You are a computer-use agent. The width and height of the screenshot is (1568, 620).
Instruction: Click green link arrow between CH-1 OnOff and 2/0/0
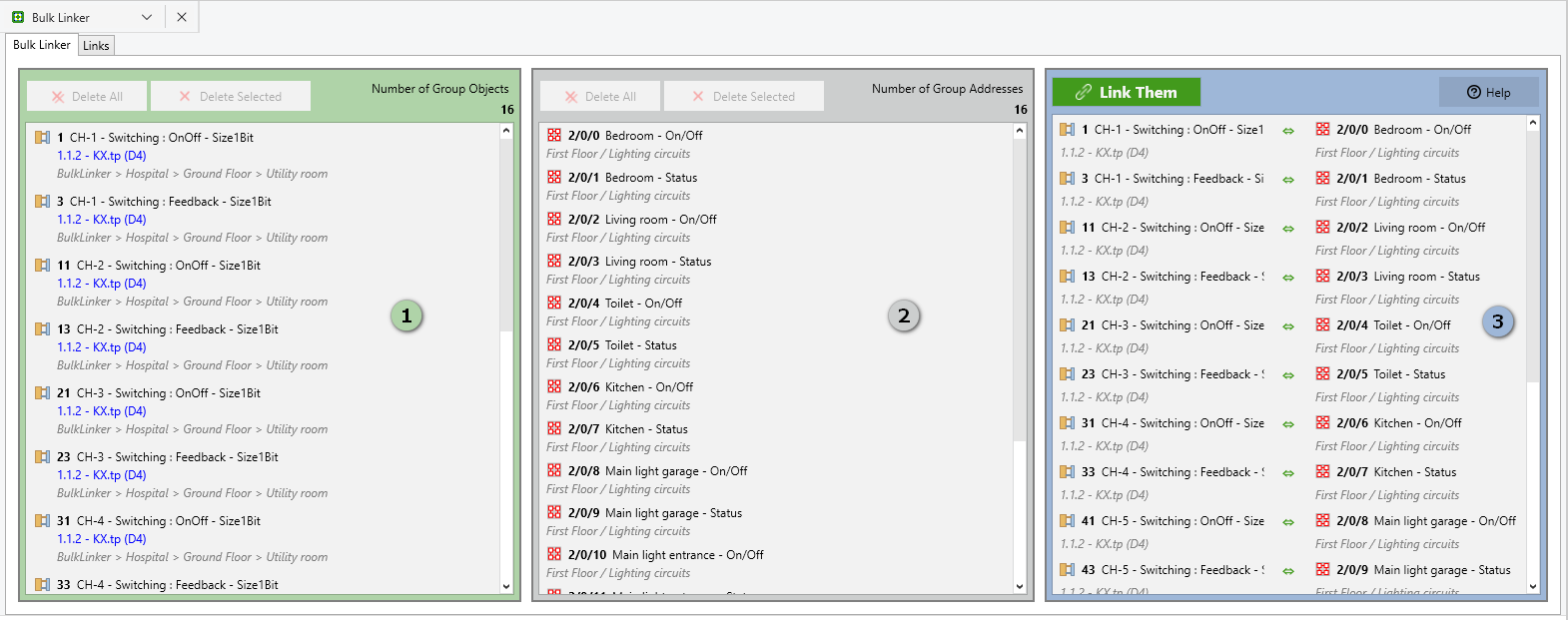tap(1288, 131)
